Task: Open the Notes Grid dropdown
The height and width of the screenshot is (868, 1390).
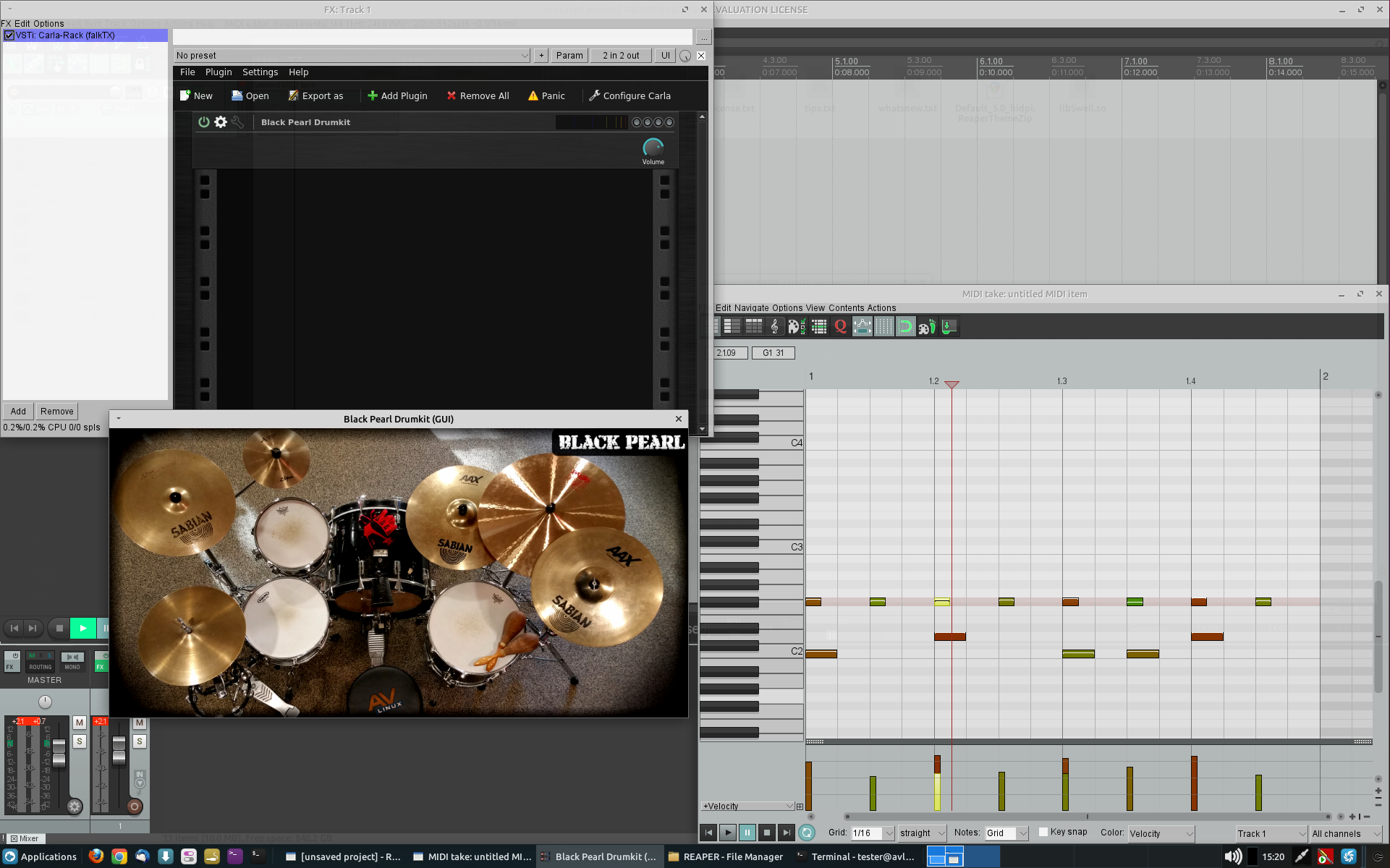Action: [1007, 833]
